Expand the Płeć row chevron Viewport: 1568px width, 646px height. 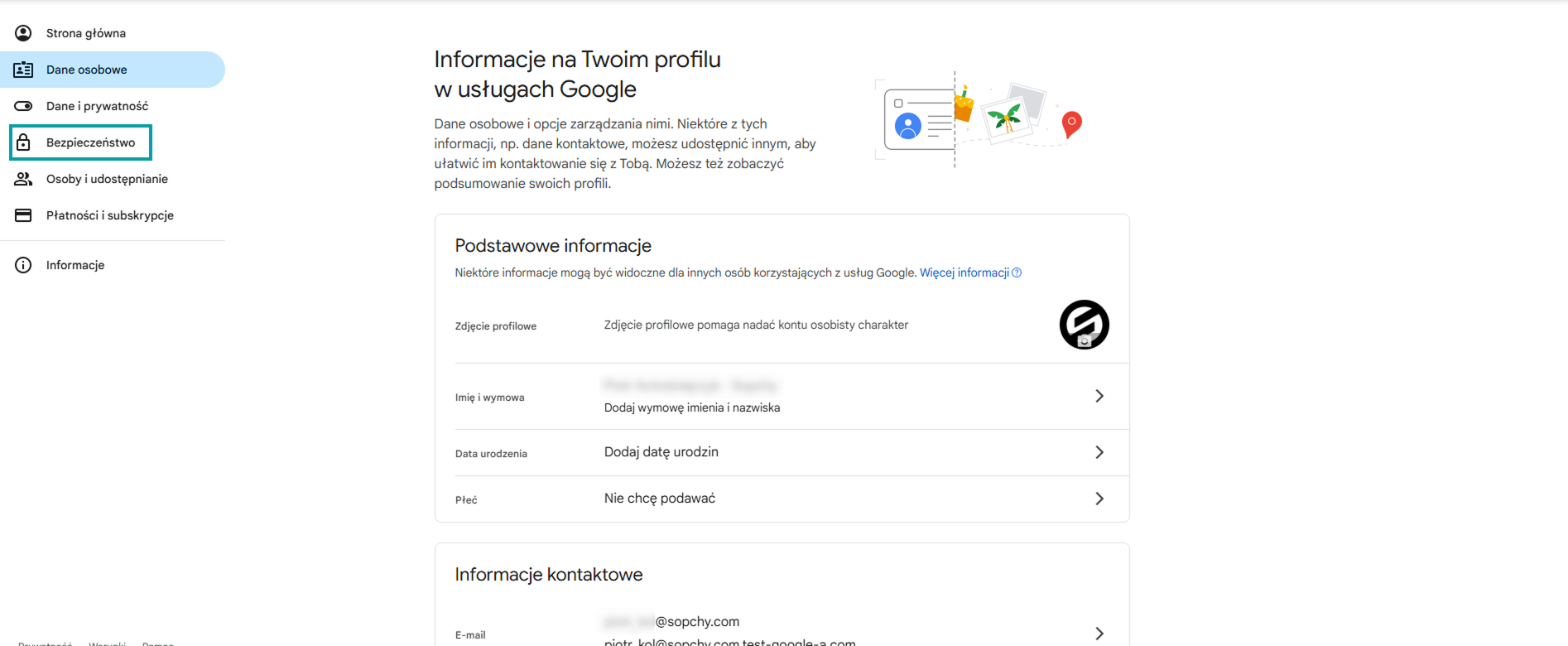coord(1099,499)
